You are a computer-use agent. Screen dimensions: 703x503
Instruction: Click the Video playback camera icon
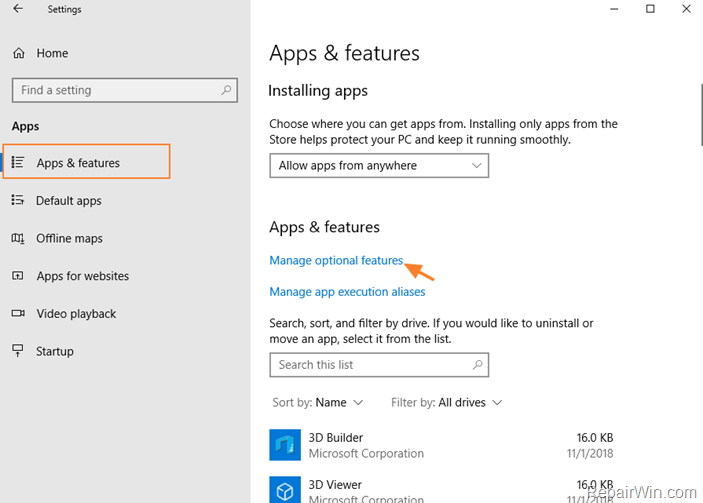tap(18, 313)
